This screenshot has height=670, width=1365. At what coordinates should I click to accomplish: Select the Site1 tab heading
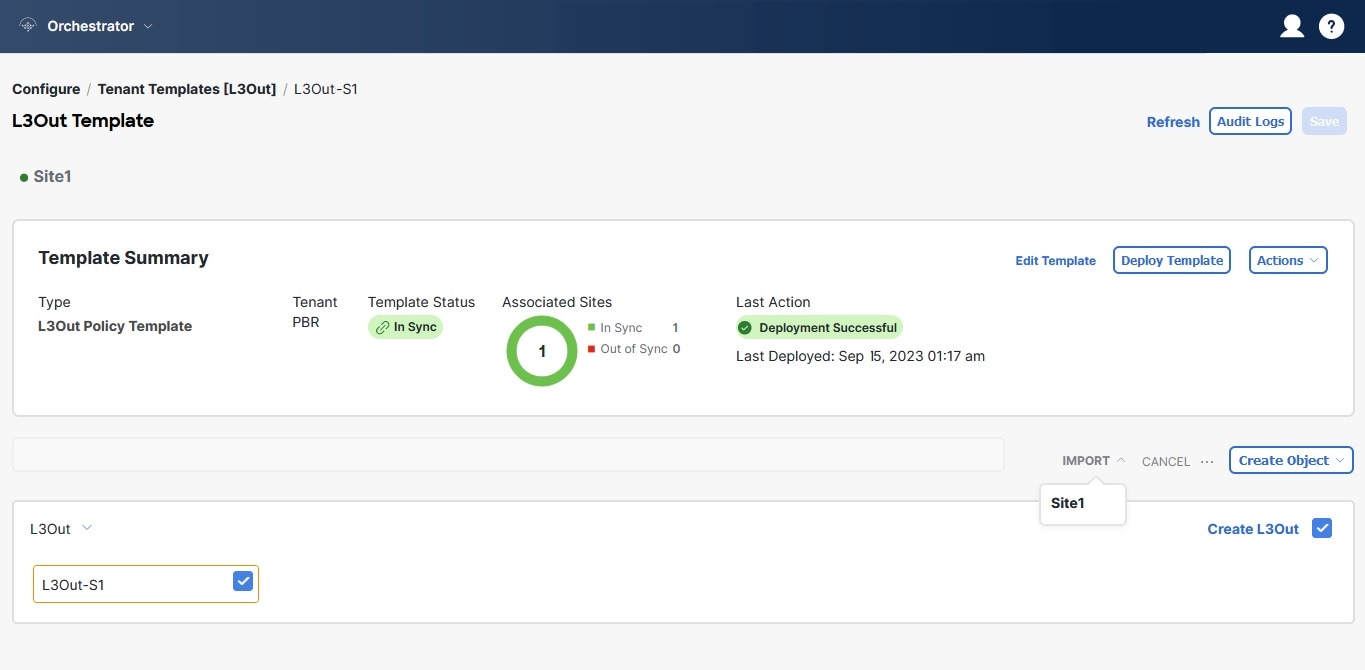tap(52, 177)
